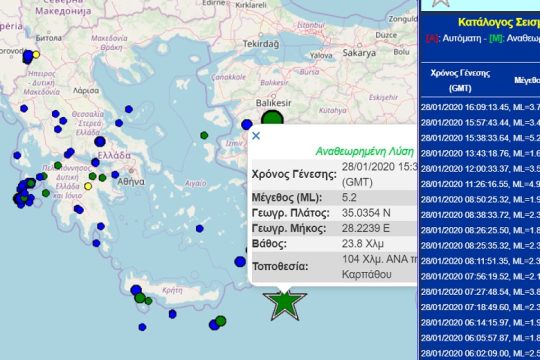The height and width of the screenshot is (360, 540).
Task: Click the blue circle beside the large green Balikesir marker
Action: (x=247, y=124)
